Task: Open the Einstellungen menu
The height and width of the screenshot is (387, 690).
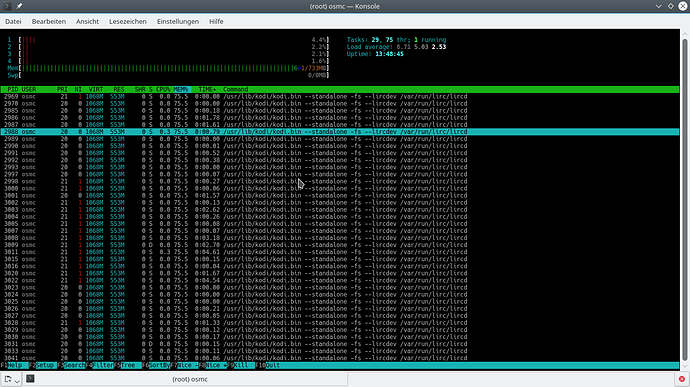Action: [x=178, y=21]
